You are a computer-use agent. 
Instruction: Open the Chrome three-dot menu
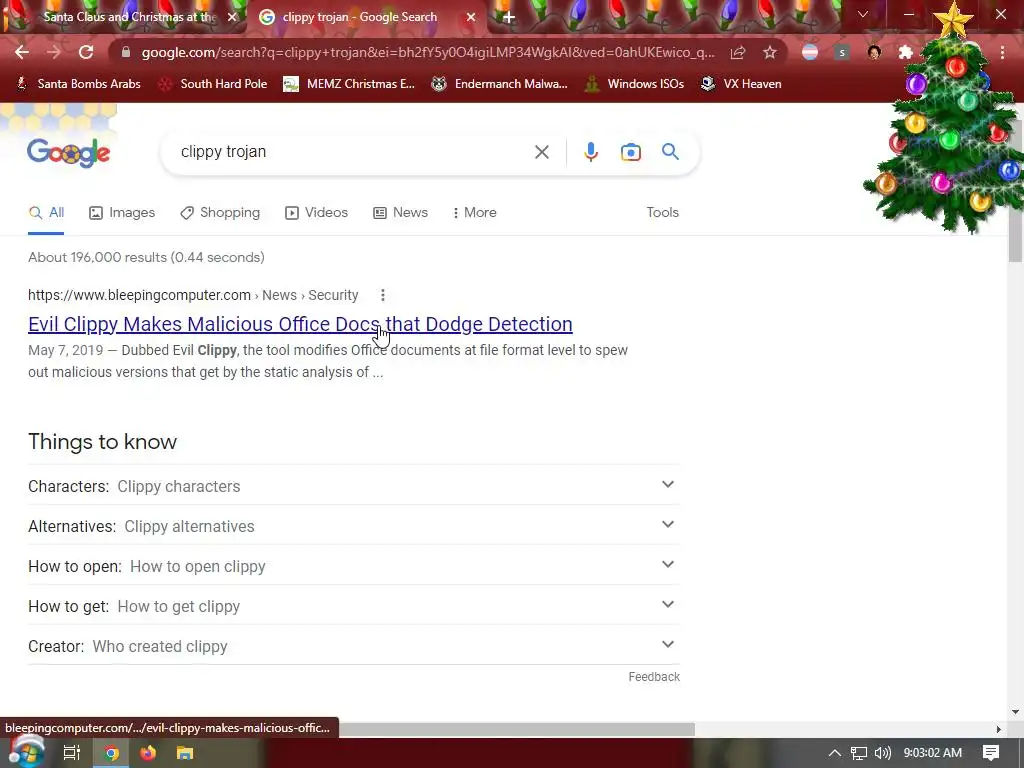point(1002,52)
